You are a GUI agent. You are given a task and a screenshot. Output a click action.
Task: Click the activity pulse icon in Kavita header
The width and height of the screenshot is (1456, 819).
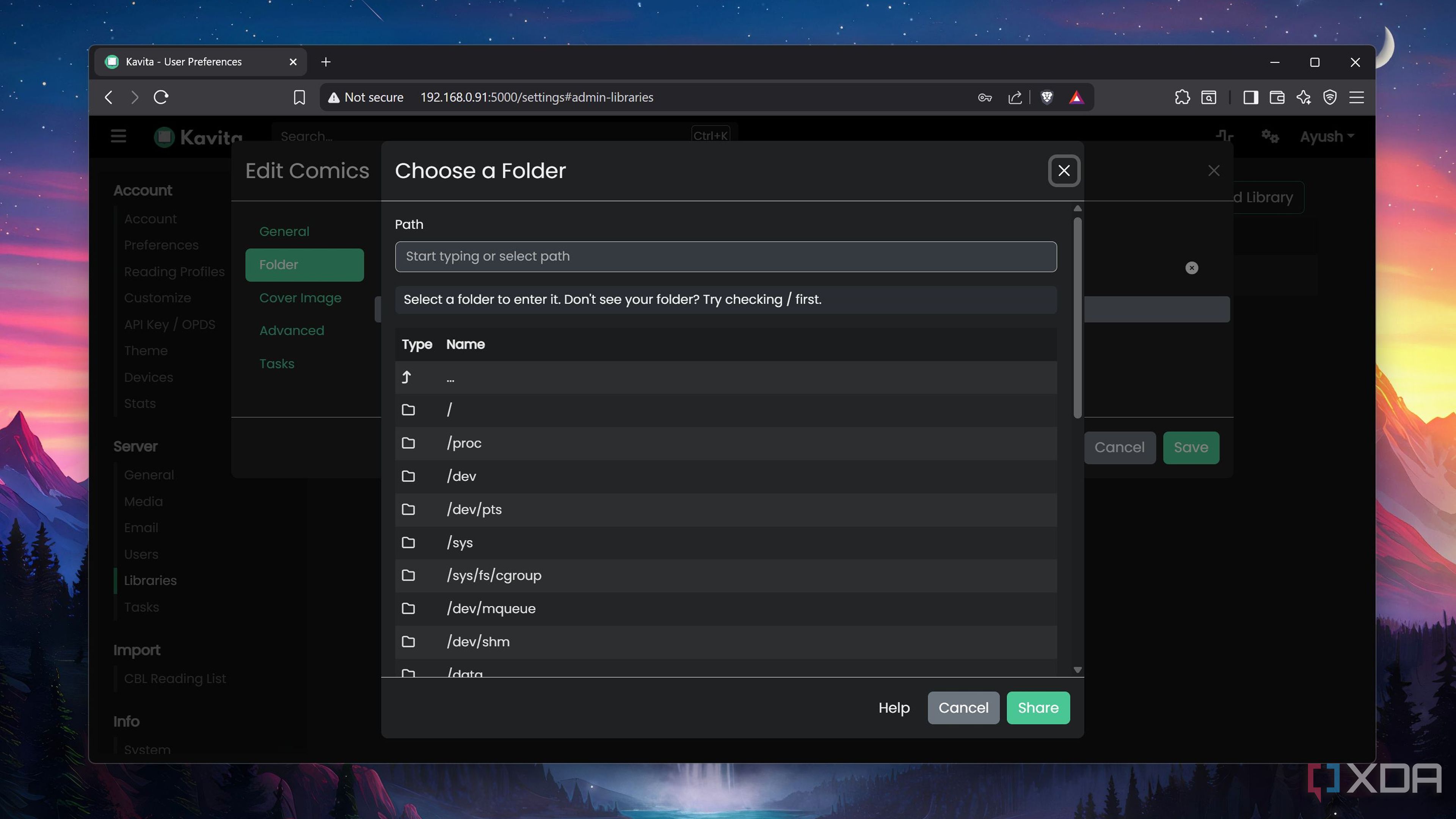(x=1225, y=136)
